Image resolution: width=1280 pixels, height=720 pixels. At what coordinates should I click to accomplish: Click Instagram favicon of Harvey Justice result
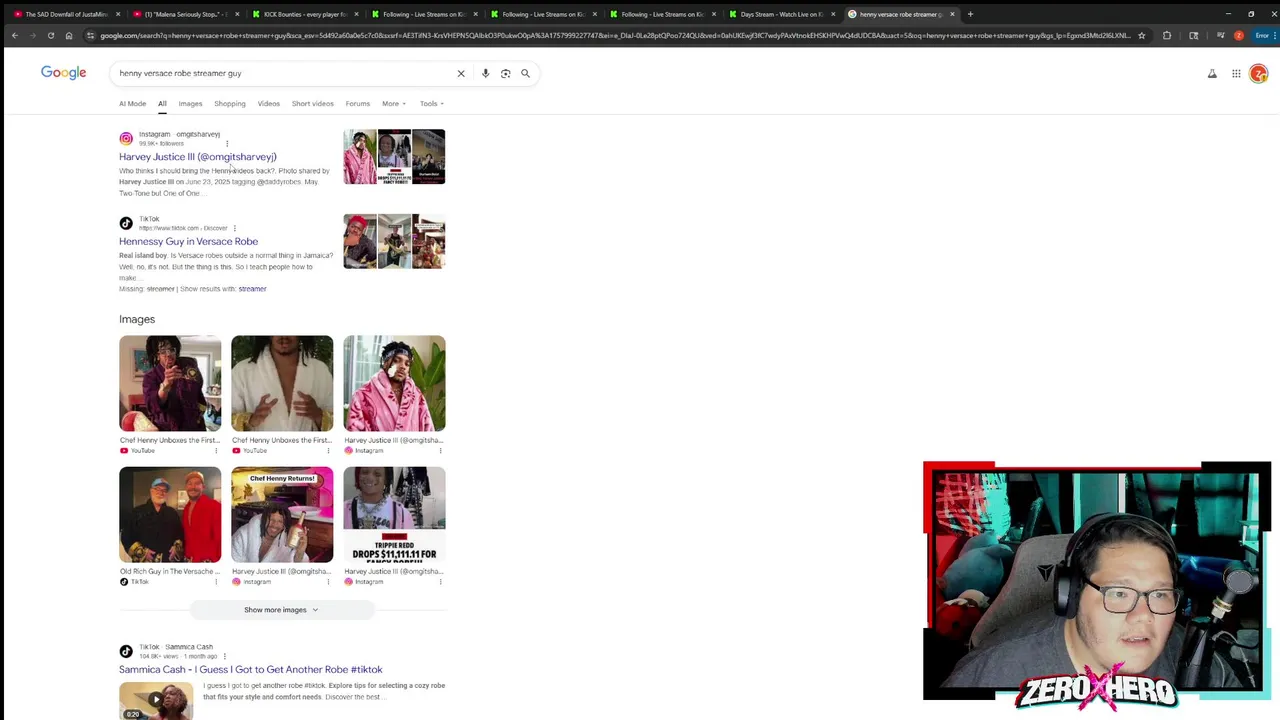point(126,138)
